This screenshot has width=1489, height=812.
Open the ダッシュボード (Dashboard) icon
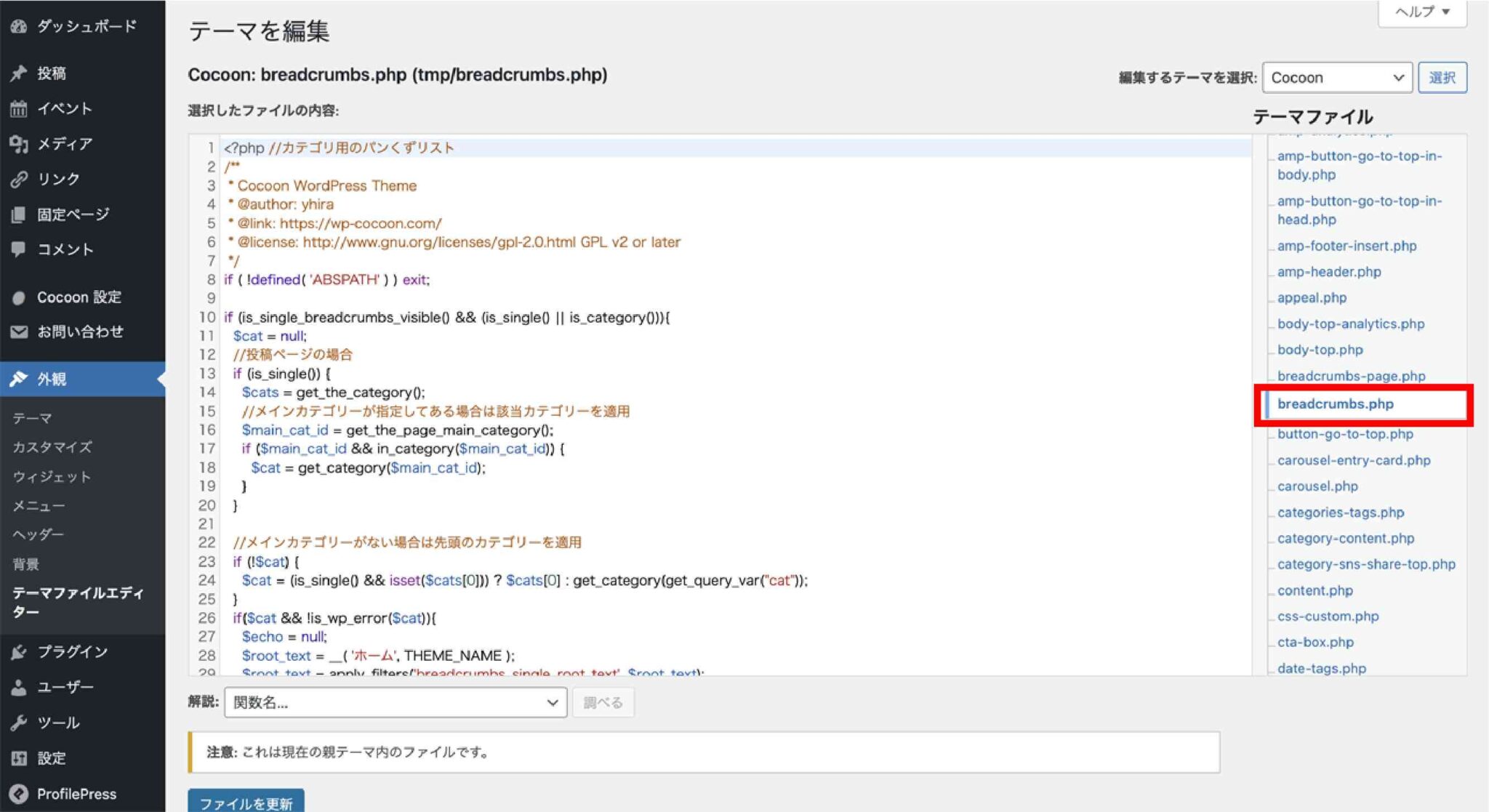tap(20, 25)
